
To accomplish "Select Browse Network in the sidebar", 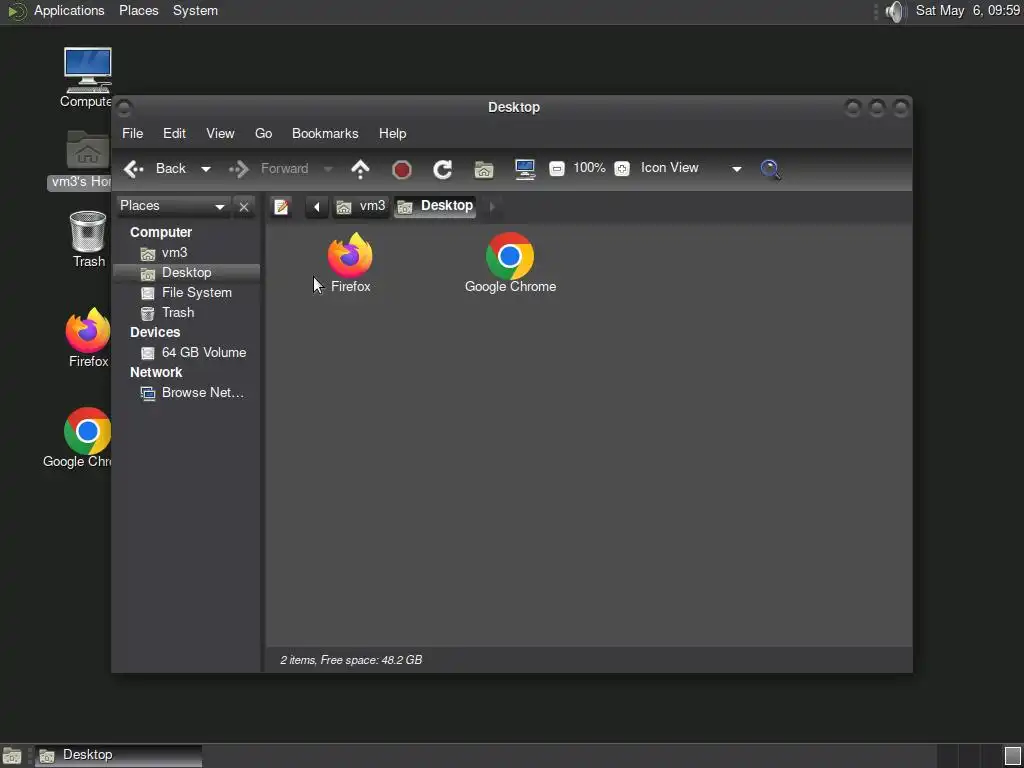I will pyautogui.click(x=187, y=392).
